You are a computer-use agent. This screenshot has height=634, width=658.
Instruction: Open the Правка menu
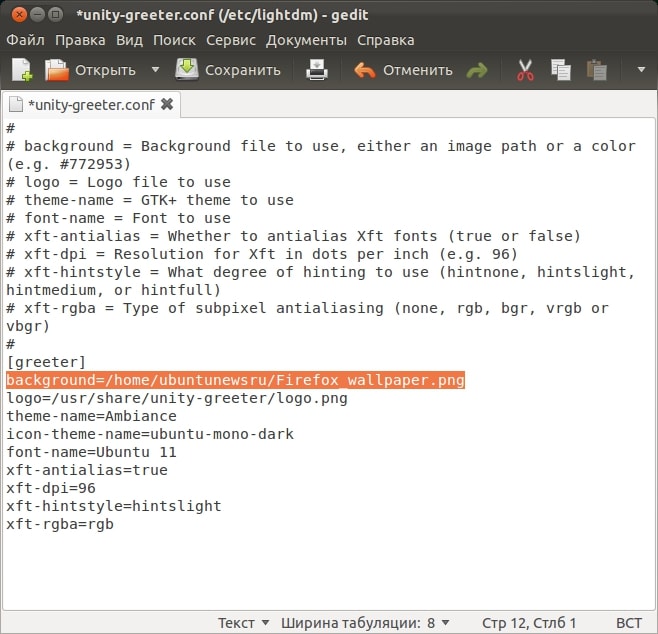point(80,40)
